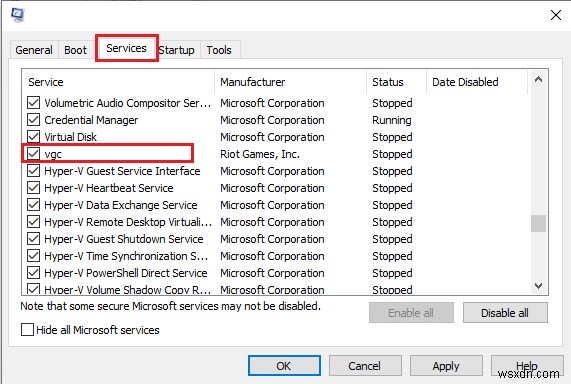Click the services list scrollbar thumb
Viewport: 571px width, 384px height.
pyautogui.click(x=538, y=223)
